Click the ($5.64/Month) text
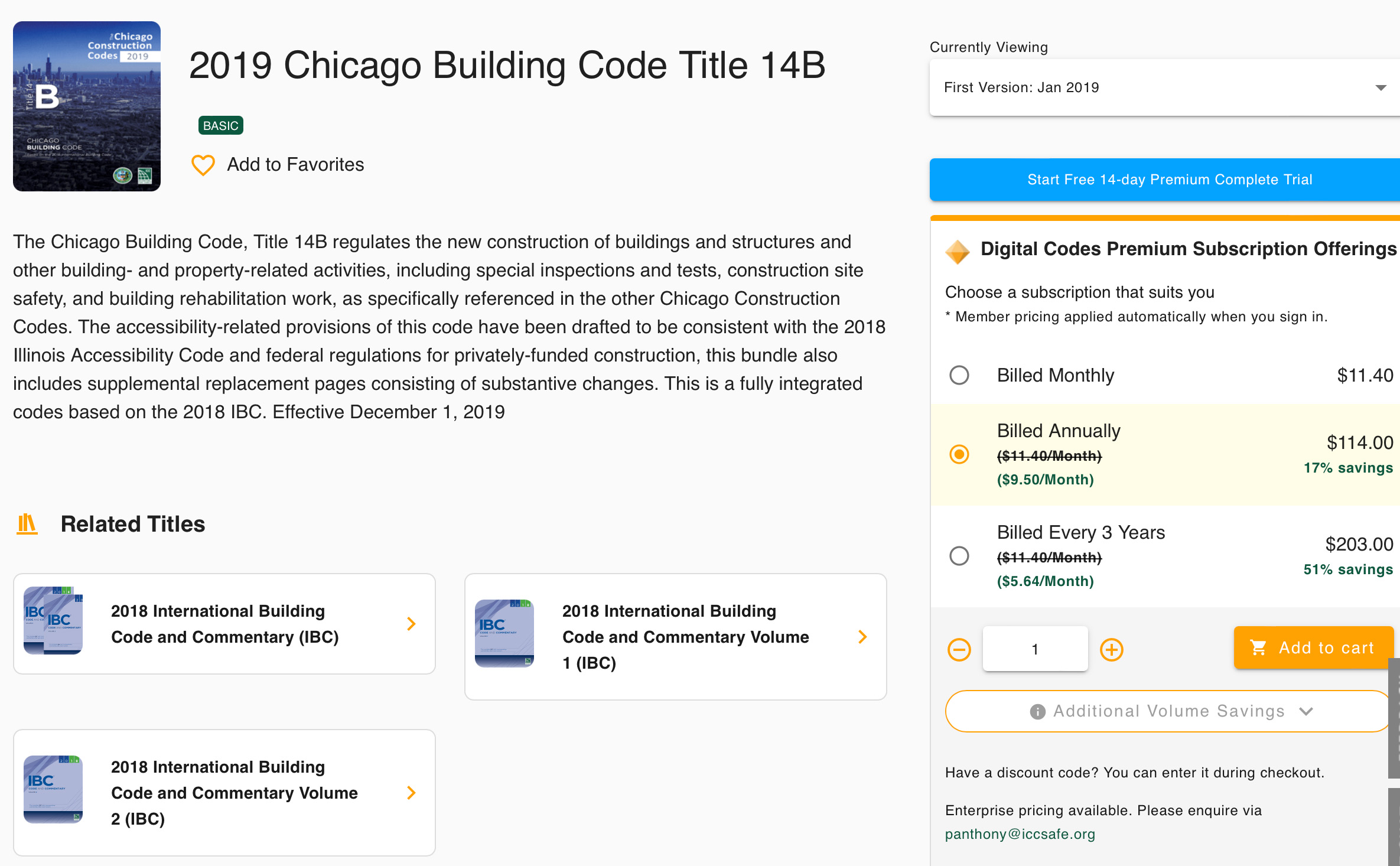Image resolution: width=1400 pixels, height=866 pixels. [x=1046, y=581]
